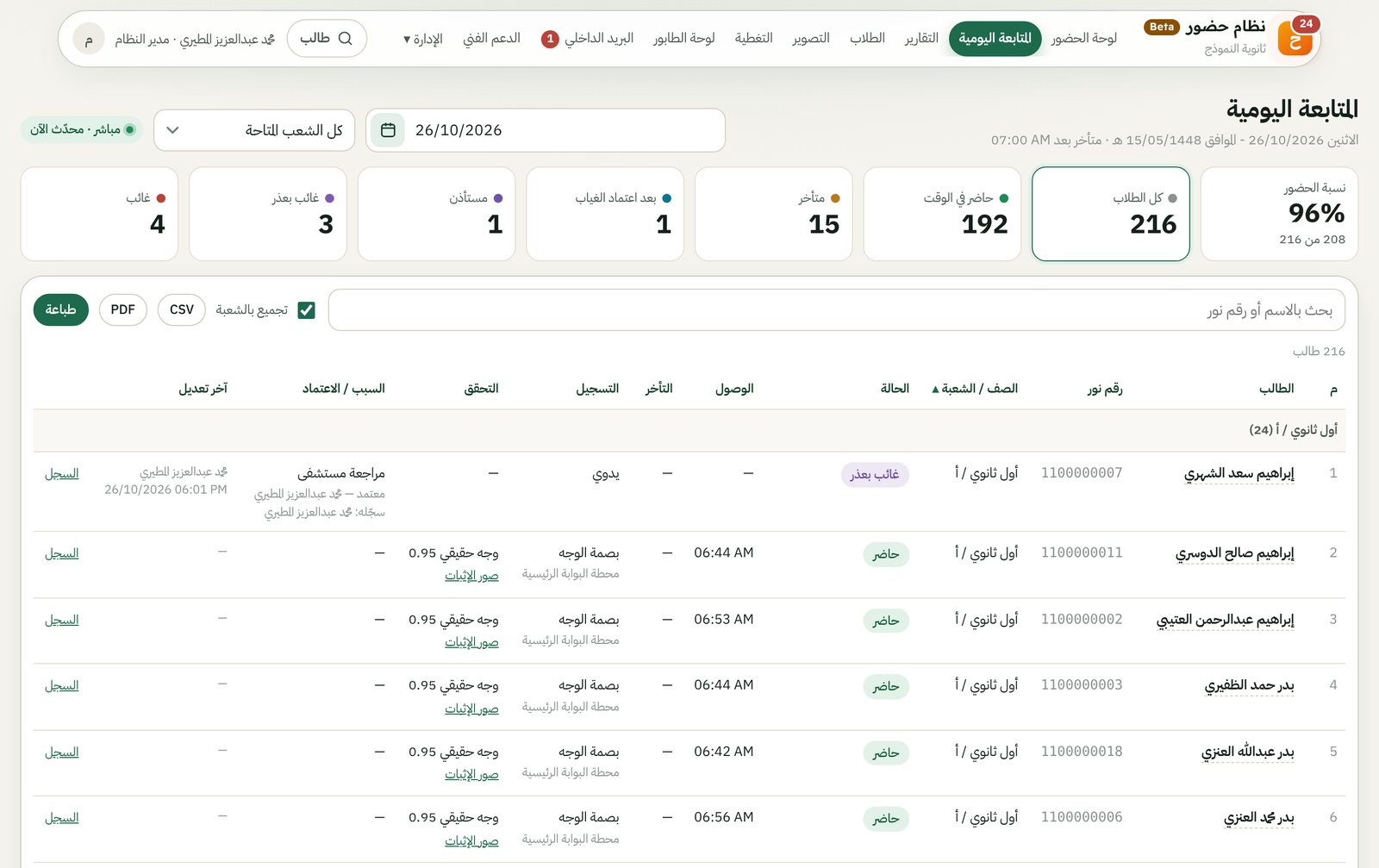Select المتابعة اليومية tab
Screen dimensions: 1379x868
point(995,39)
